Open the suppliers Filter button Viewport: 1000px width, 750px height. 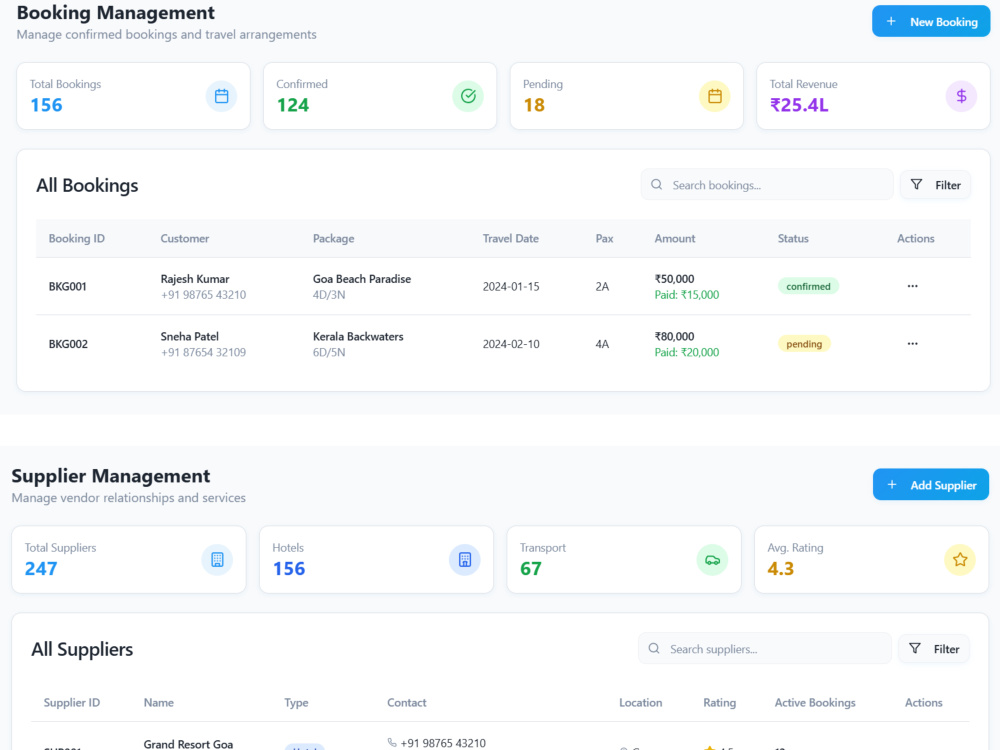click(x=934, y=649)
